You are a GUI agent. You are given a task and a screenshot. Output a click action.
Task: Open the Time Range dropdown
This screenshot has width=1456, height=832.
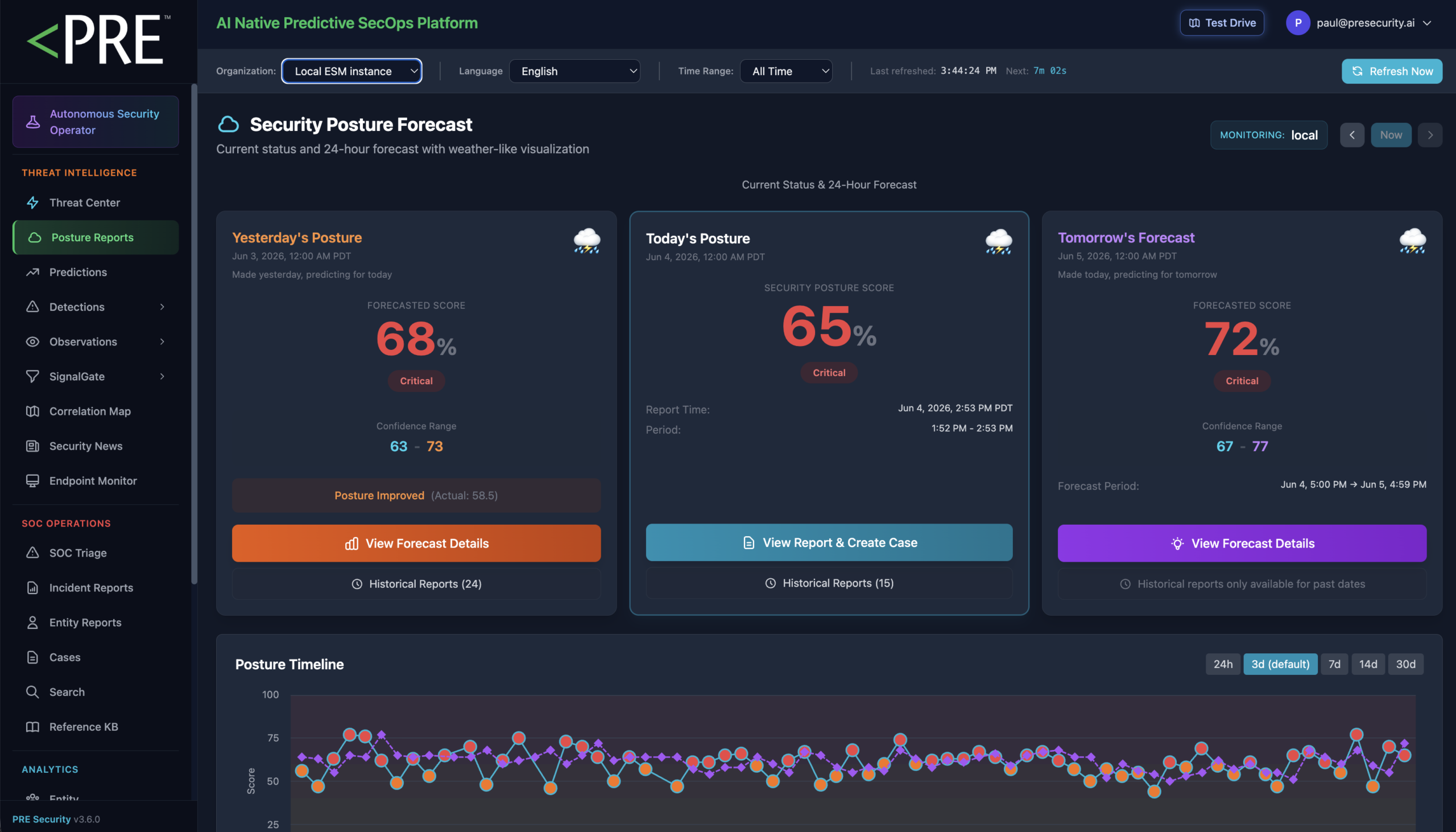coord(785,71)
